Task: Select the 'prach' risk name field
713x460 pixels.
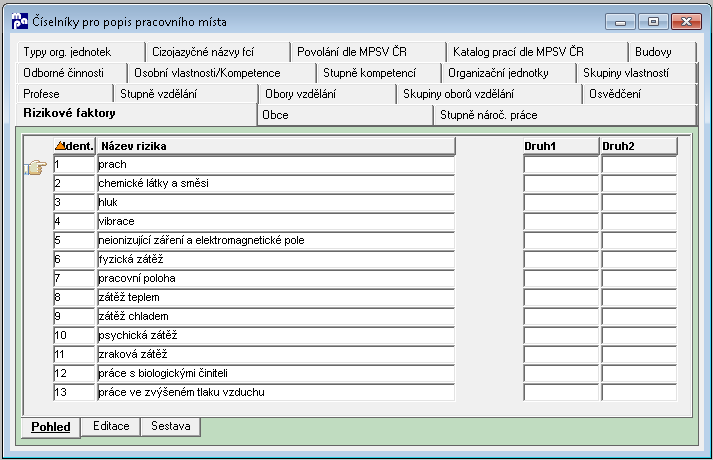Action: (x=276, y=165)
